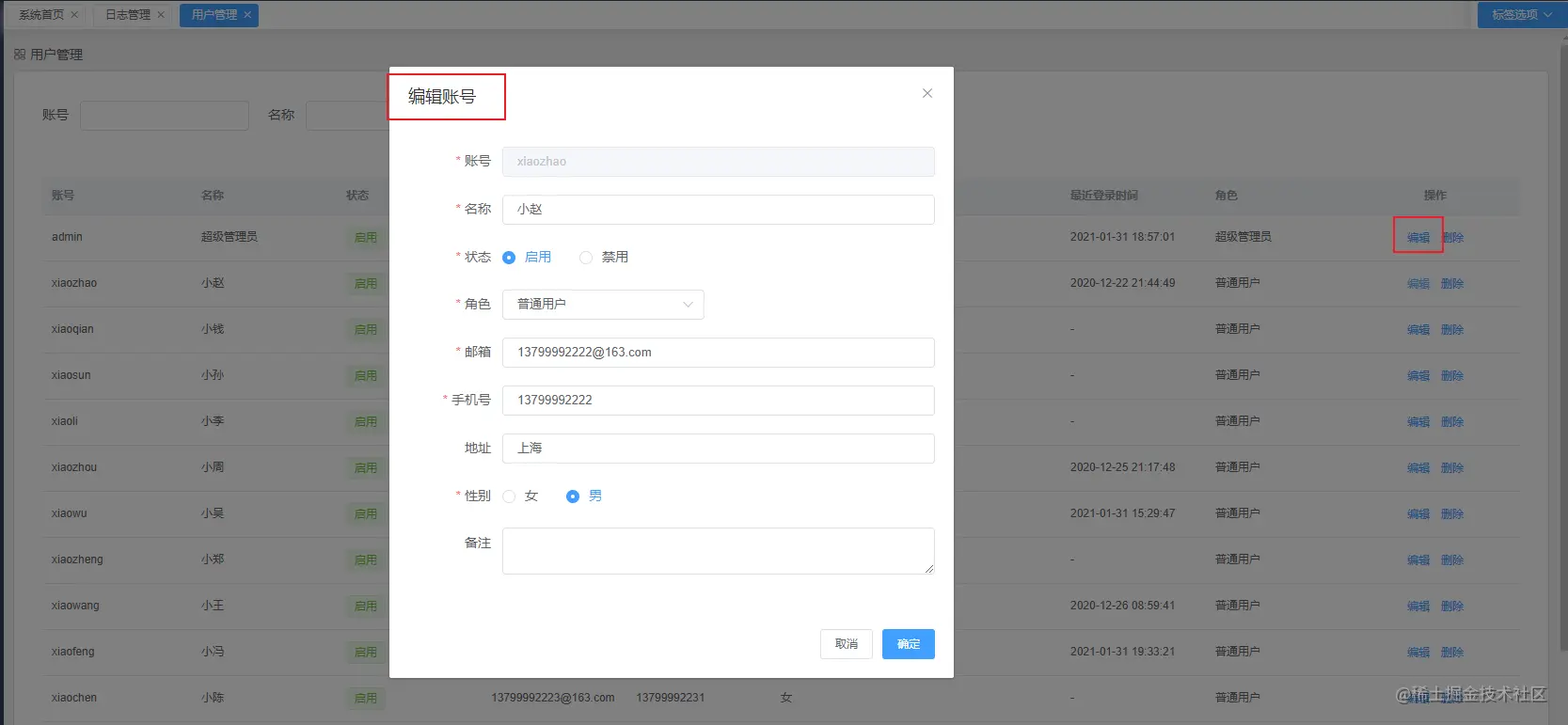Focus the 邮箱 input field
The width and height of the screenshot is (1568, 725).
click(719, 353)
